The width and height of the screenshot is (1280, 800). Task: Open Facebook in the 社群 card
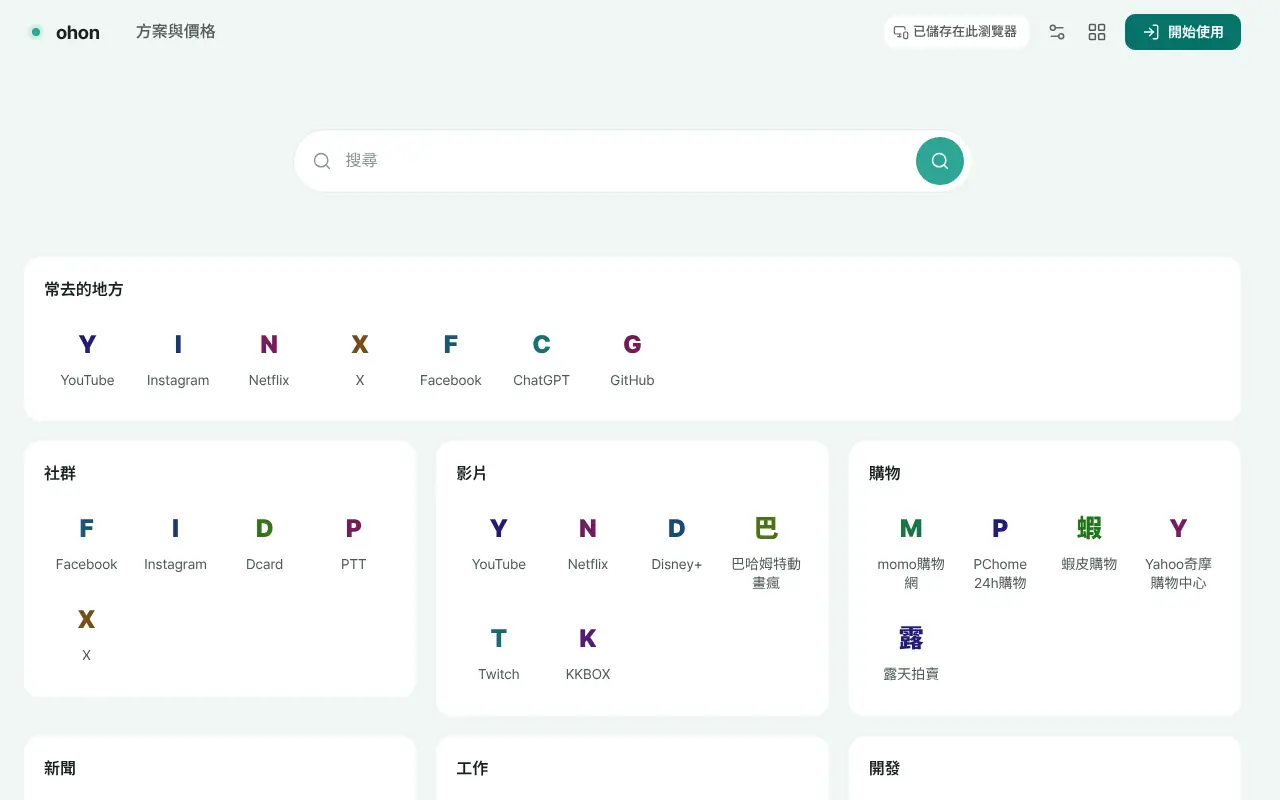point(87,544)
